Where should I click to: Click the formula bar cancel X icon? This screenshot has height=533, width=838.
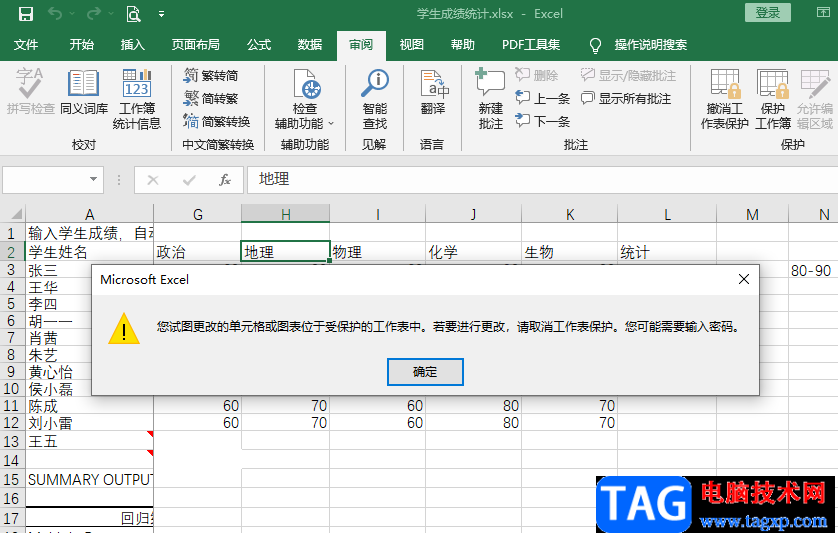point(153,180)
